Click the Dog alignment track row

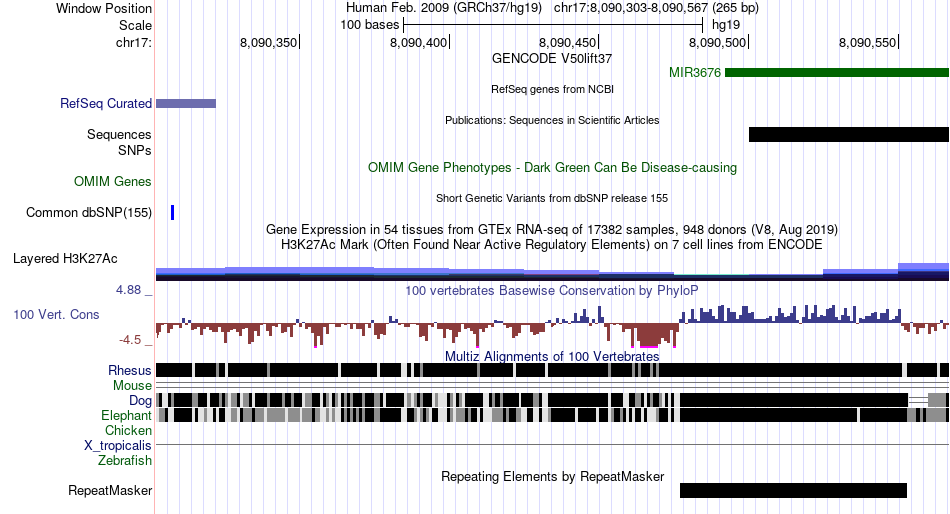pos(553,400)
